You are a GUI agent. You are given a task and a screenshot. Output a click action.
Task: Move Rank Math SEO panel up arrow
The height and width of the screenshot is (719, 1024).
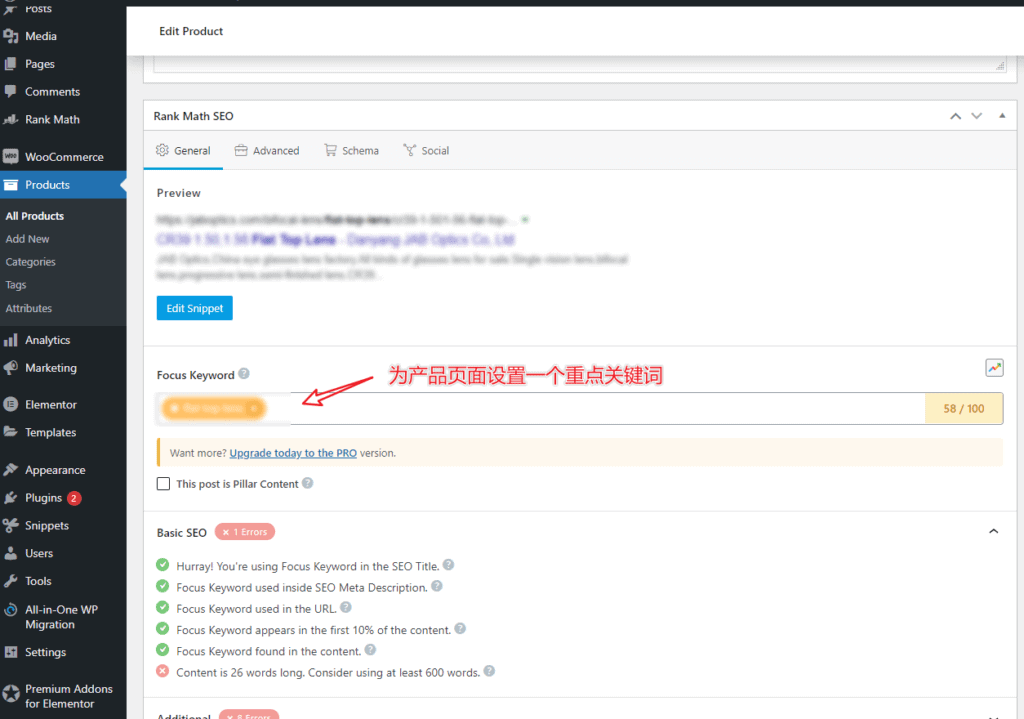[955, 116]
